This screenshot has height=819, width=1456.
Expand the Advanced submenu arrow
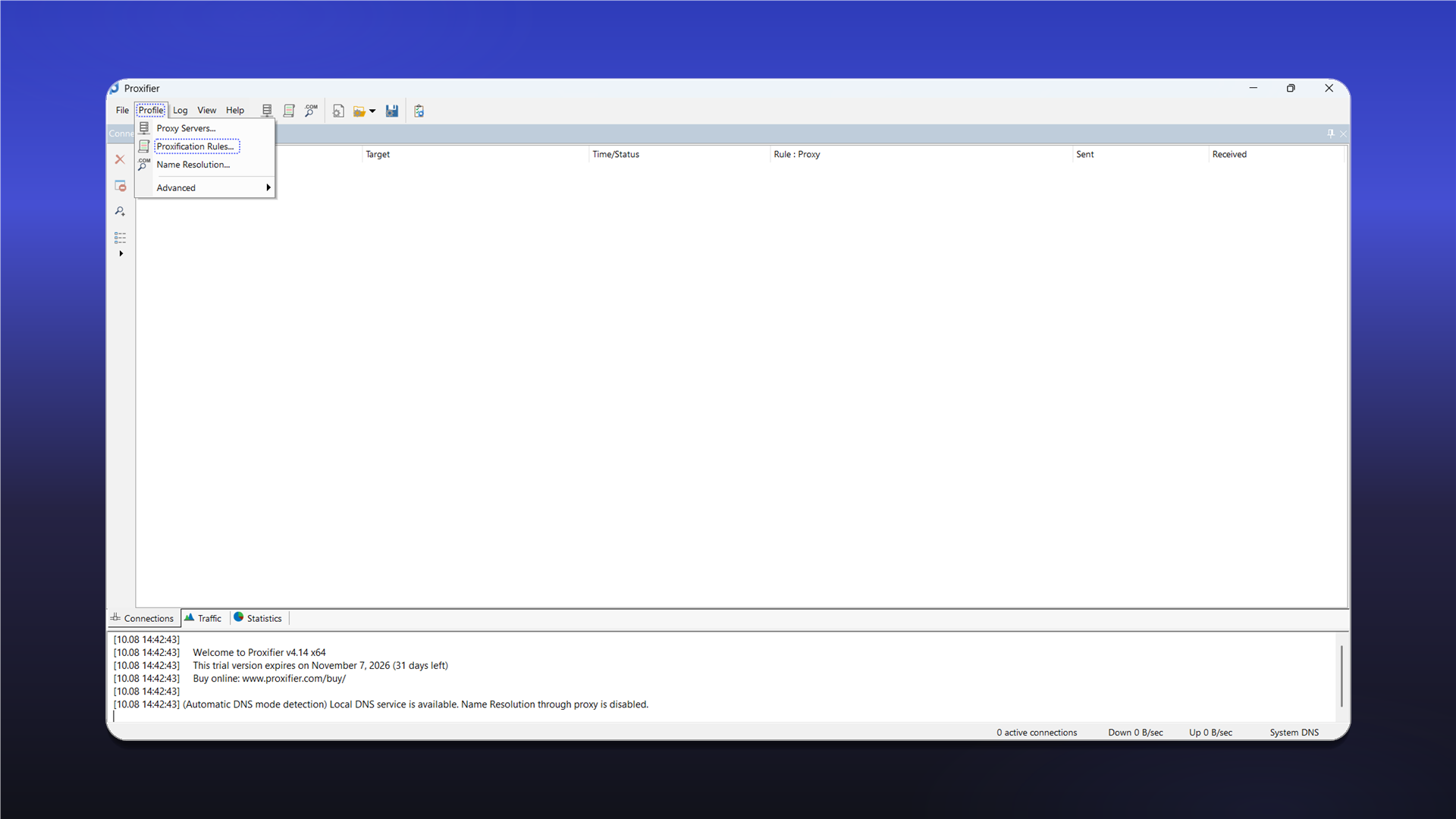(x=268, y=187)
